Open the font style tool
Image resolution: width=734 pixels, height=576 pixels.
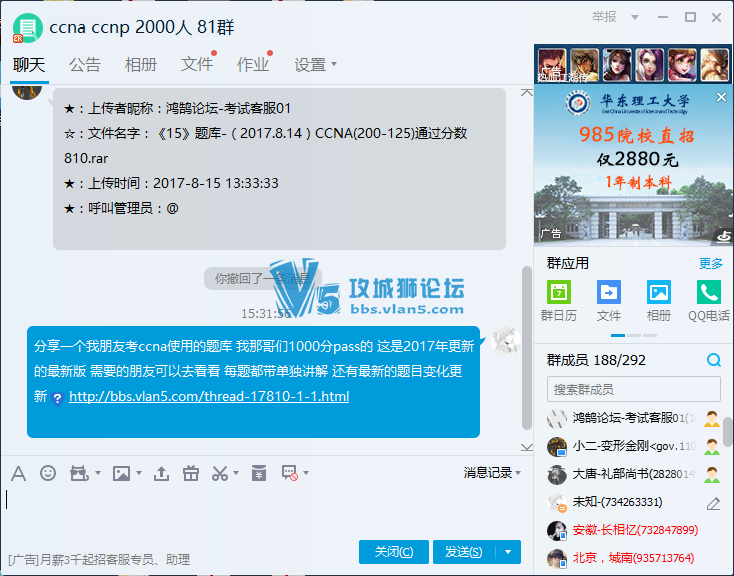tap(18, 473)
